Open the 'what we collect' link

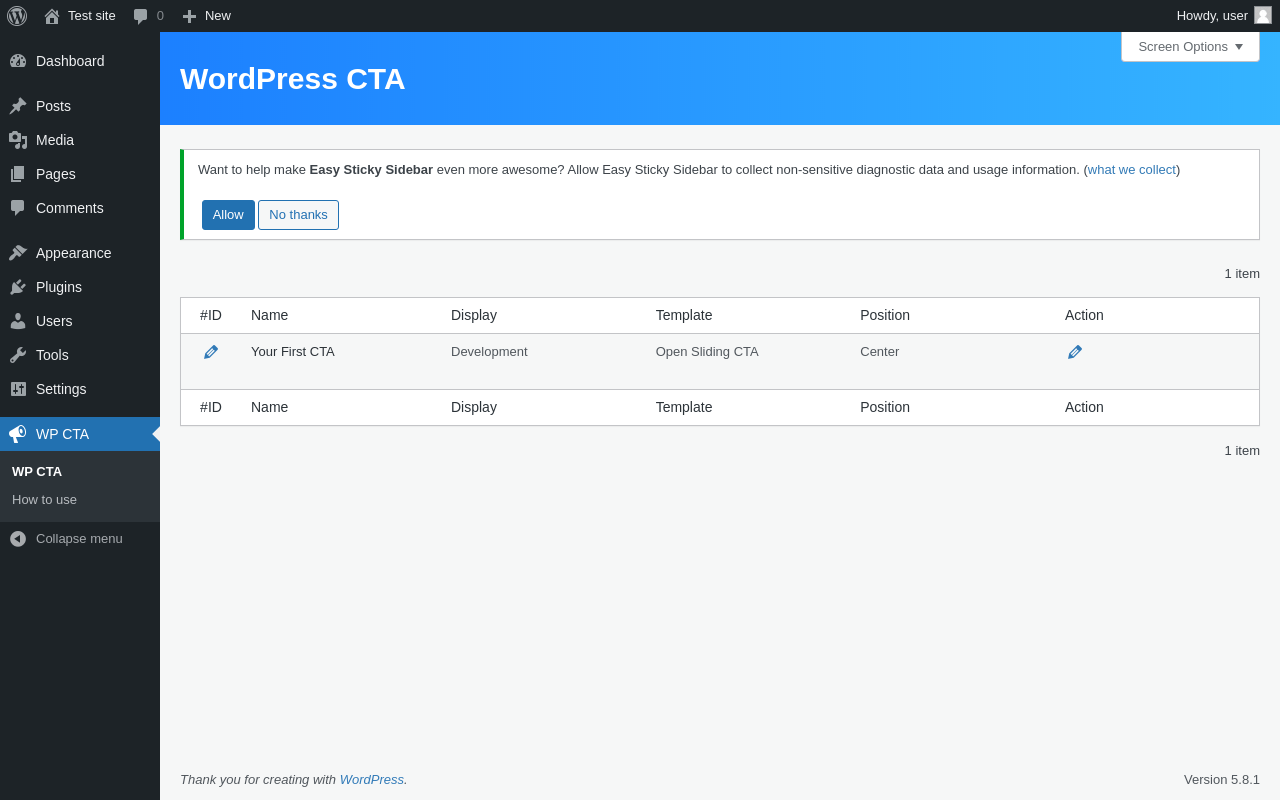pyautogui.click(x=1132, y=170)
